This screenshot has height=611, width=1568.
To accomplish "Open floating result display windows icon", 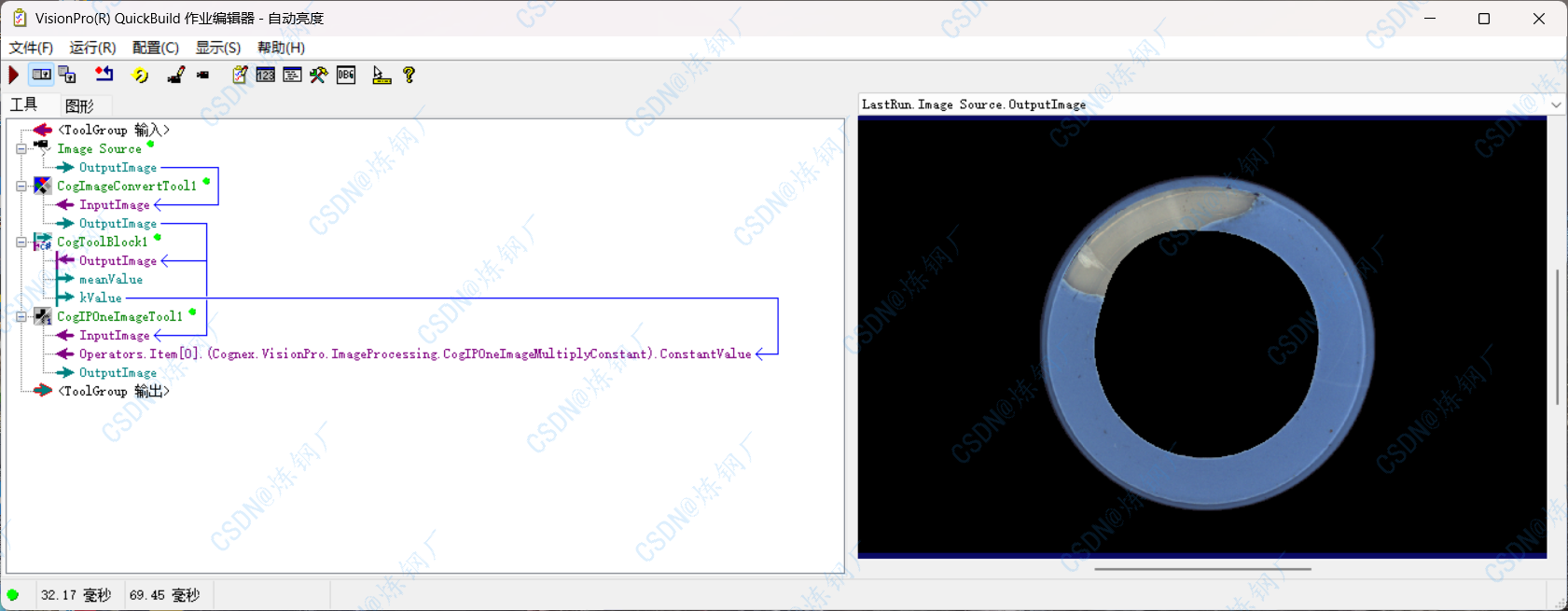I will point(68,75).
